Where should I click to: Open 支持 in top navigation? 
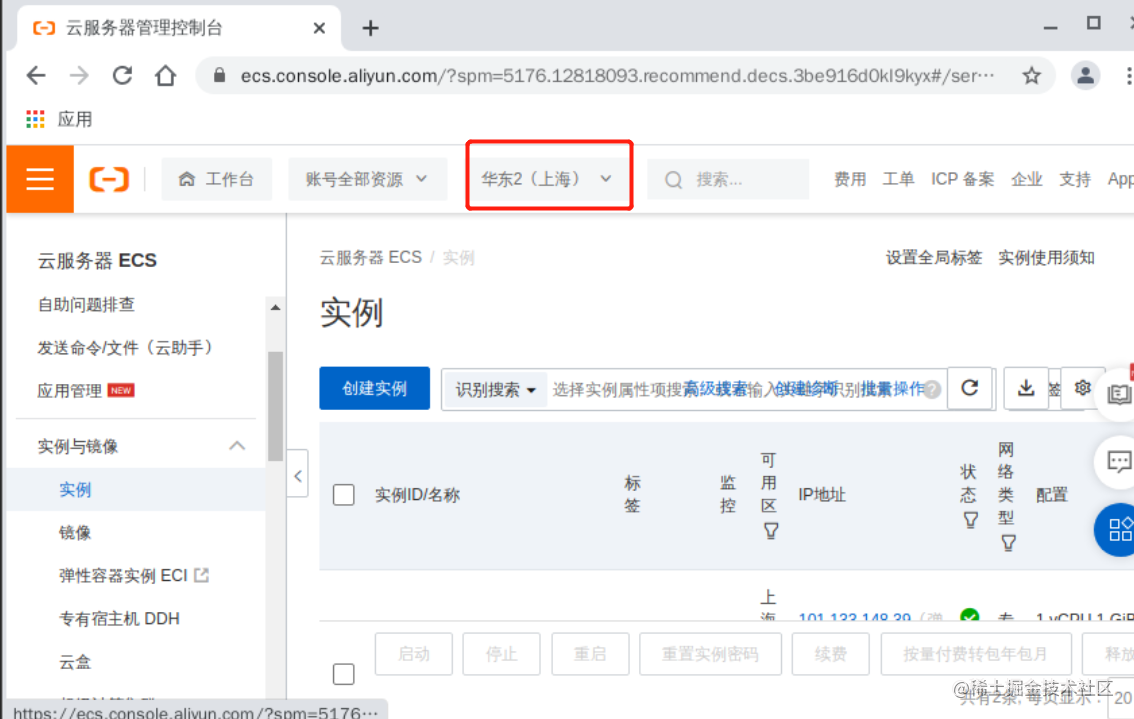click(1075, 179)
